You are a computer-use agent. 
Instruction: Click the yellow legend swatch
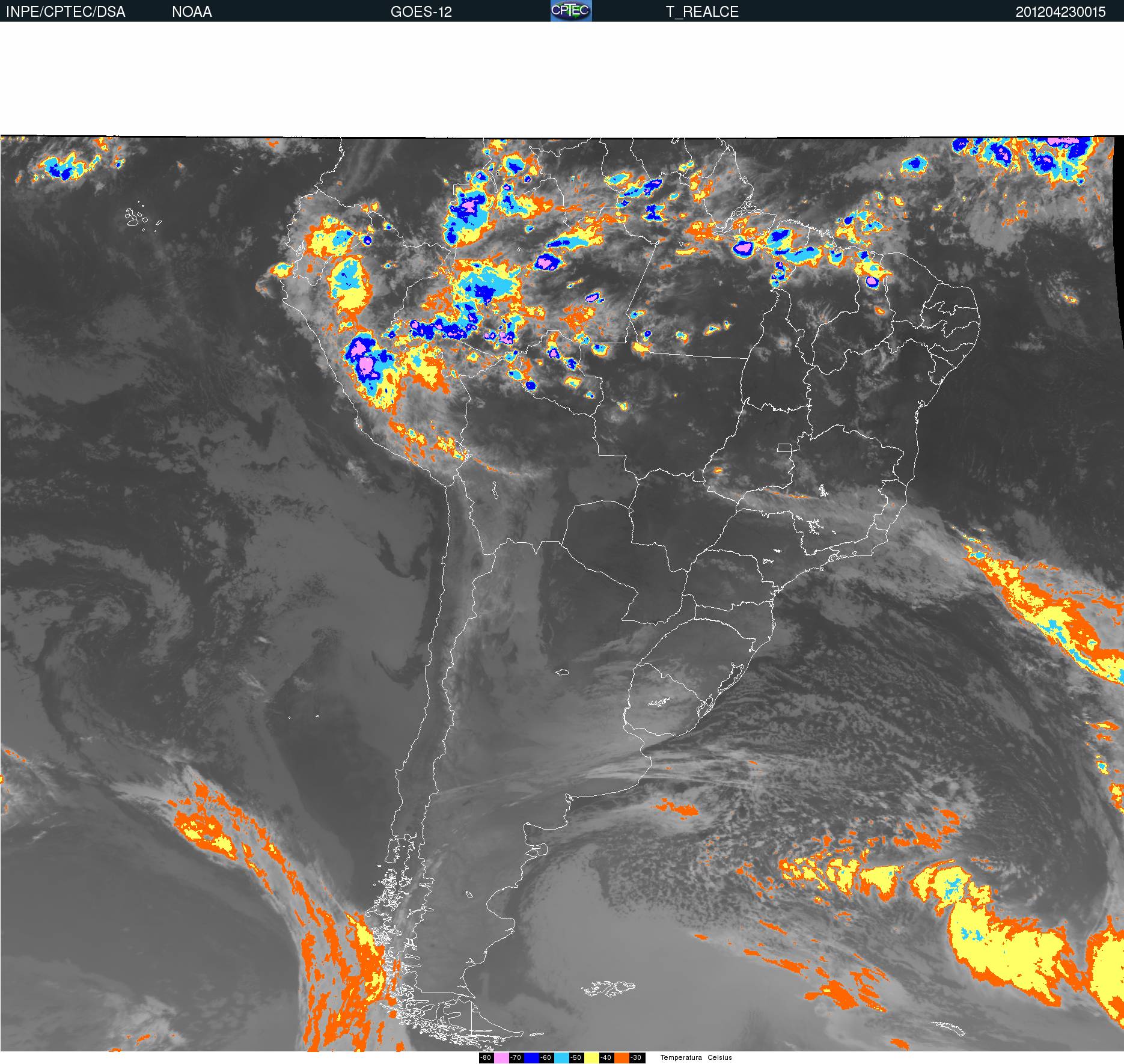pyautogui.click(x=591, y=1057)
